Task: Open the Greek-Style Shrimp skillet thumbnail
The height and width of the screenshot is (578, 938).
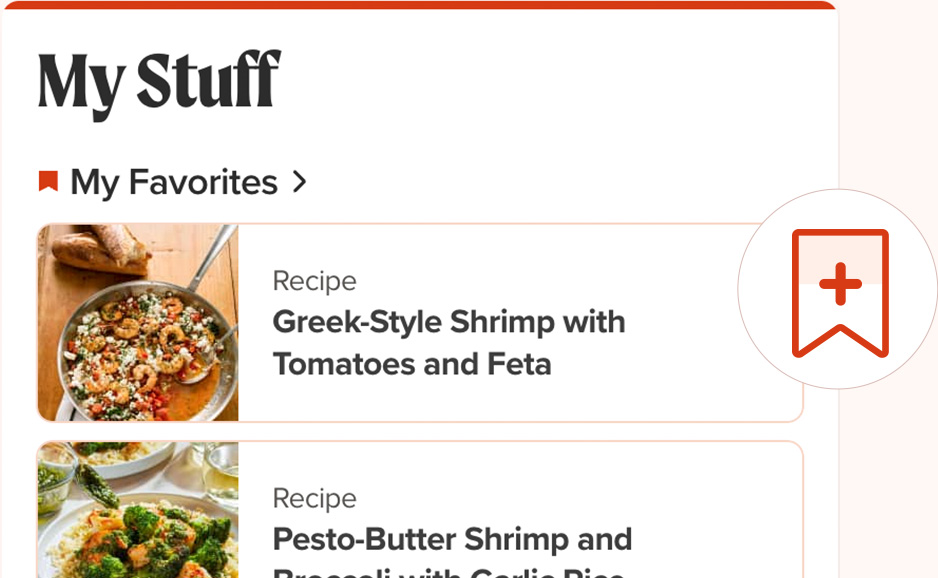Action: tap(138, 323)
